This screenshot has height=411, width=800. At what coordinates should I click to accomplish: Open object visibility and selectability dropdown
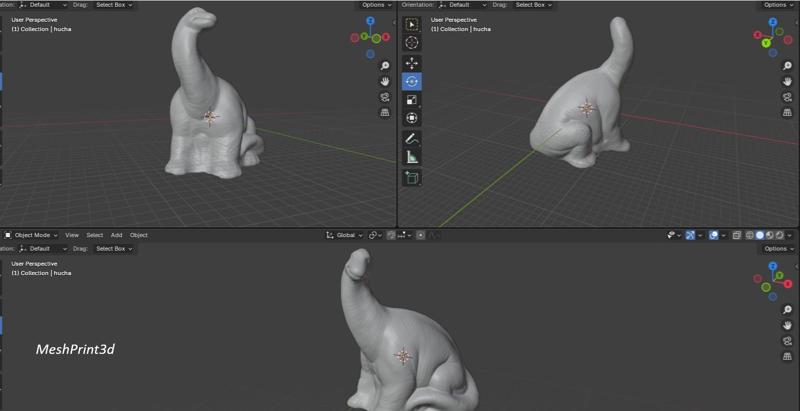coord(673,235)
